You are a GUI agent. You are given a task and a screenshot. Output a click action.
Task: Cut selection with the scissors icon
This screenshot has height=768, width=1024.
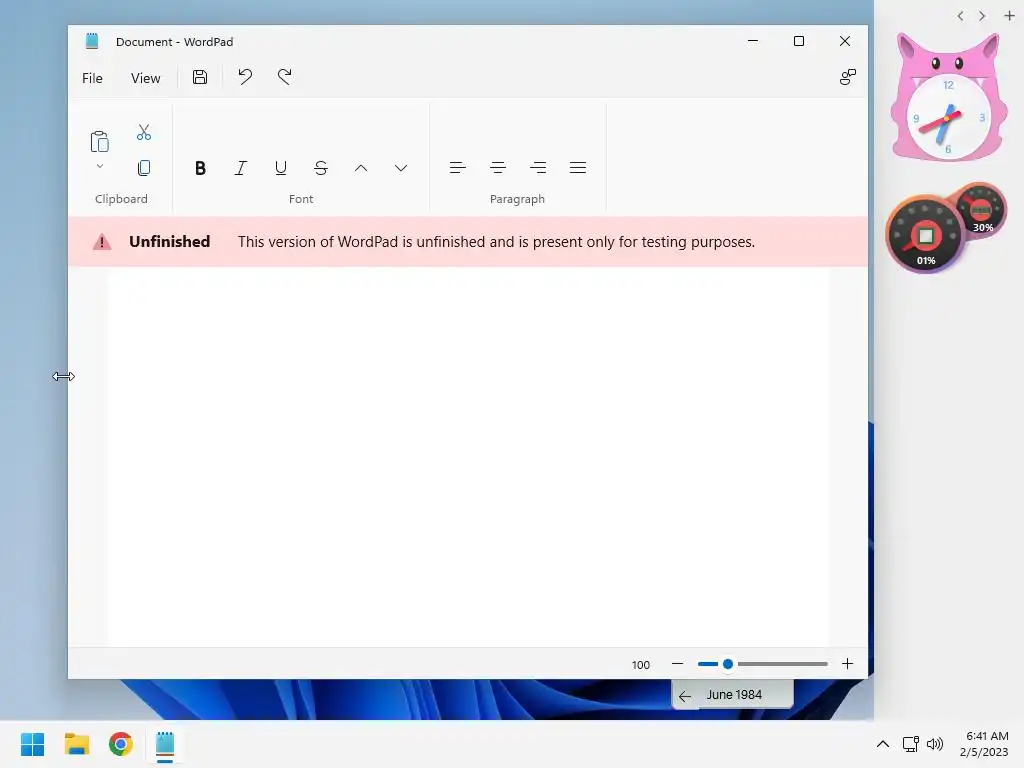tap(144, 133)
